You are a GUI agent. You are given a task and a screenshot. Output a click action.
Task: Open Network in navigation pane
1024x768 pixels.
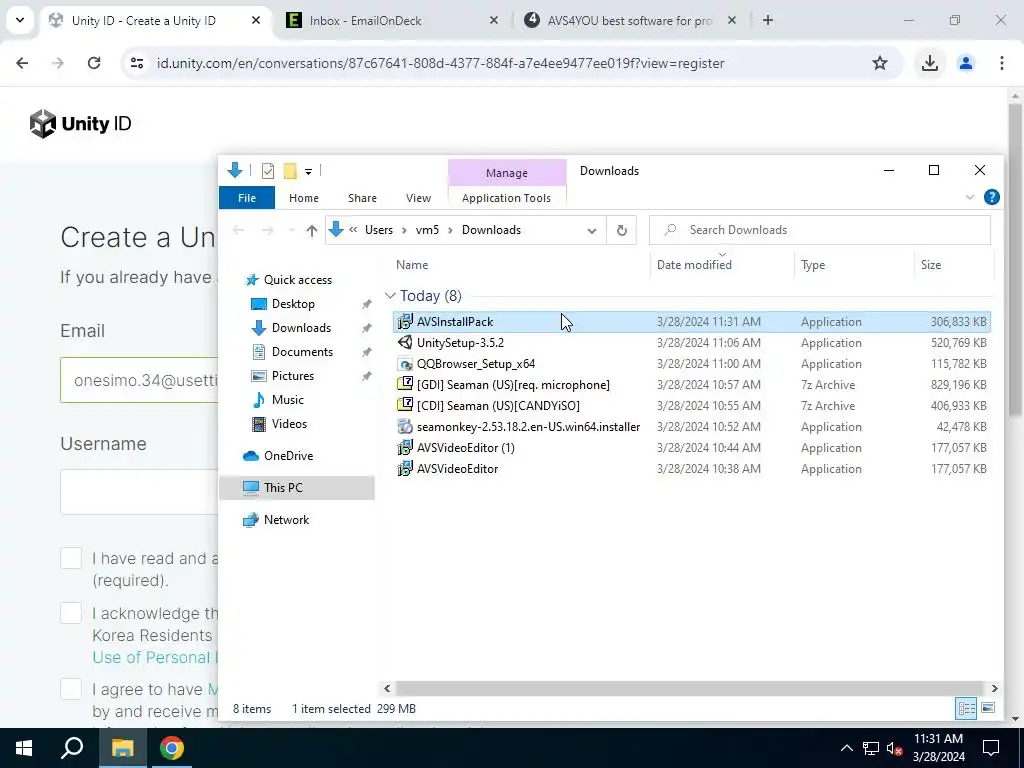pos(286,520)
